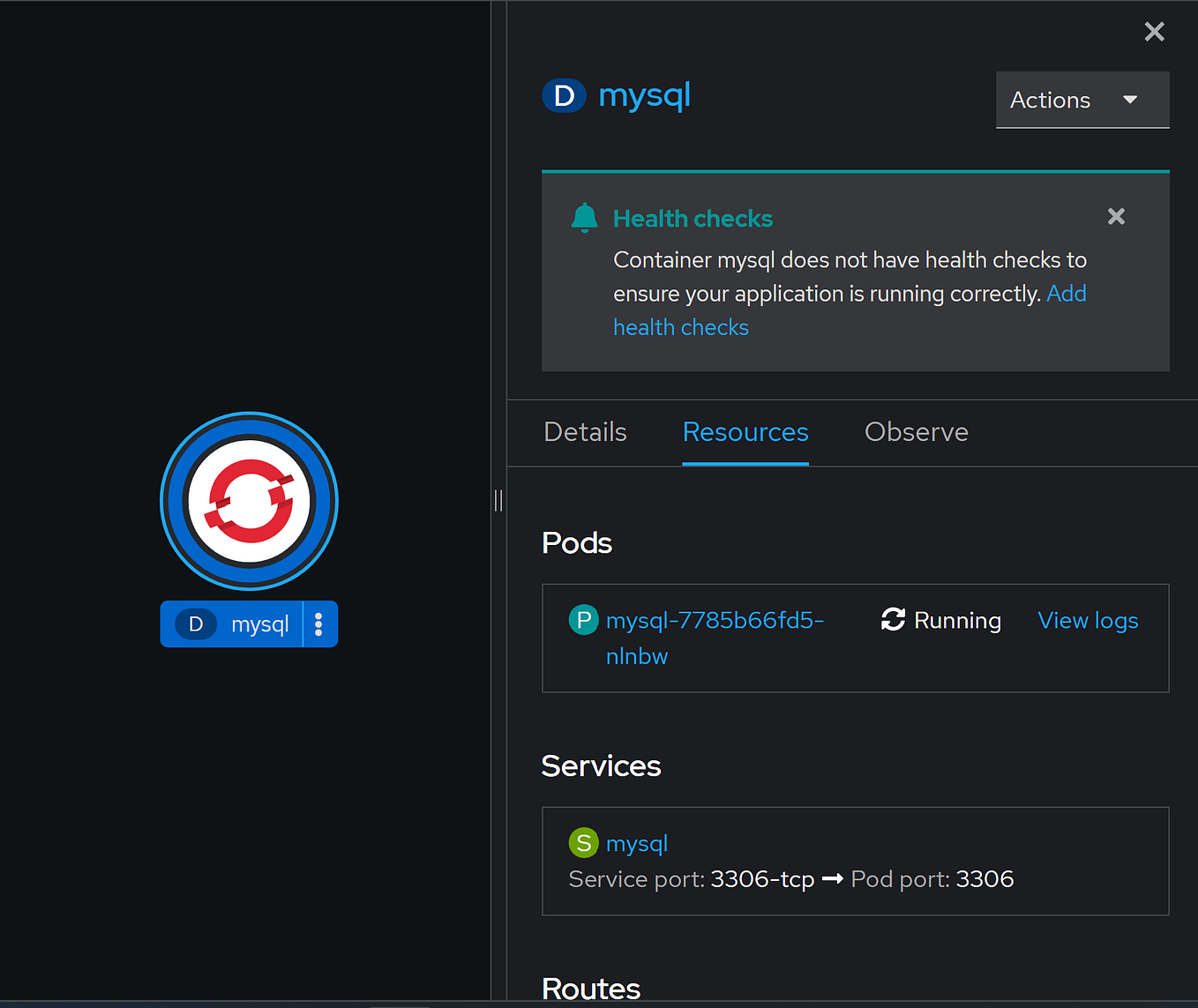Click the D badge on the topology node label
1198x1008 pixels.
click(x=194, y=623)
